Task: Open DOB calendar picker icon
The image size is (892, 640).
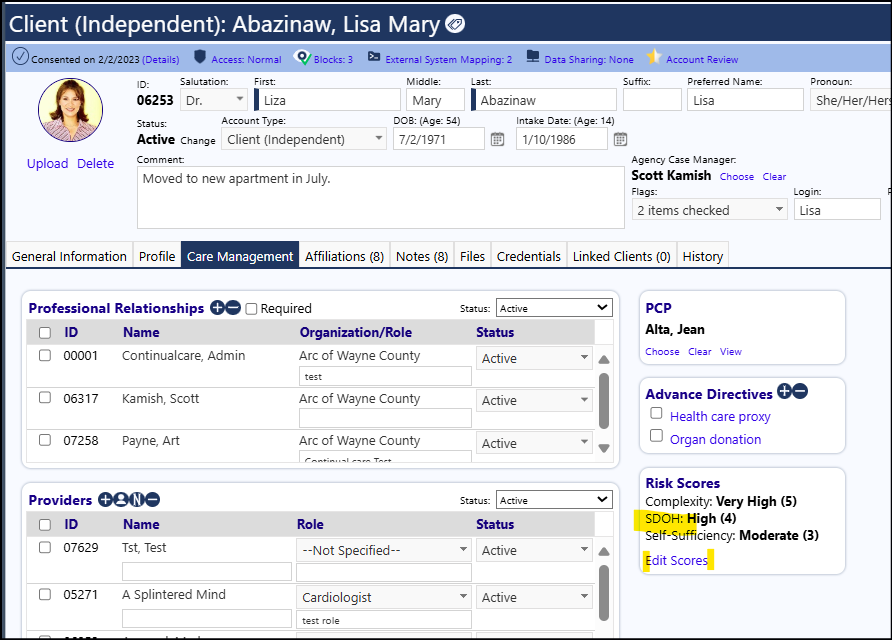Action: [x=497, y=139]
